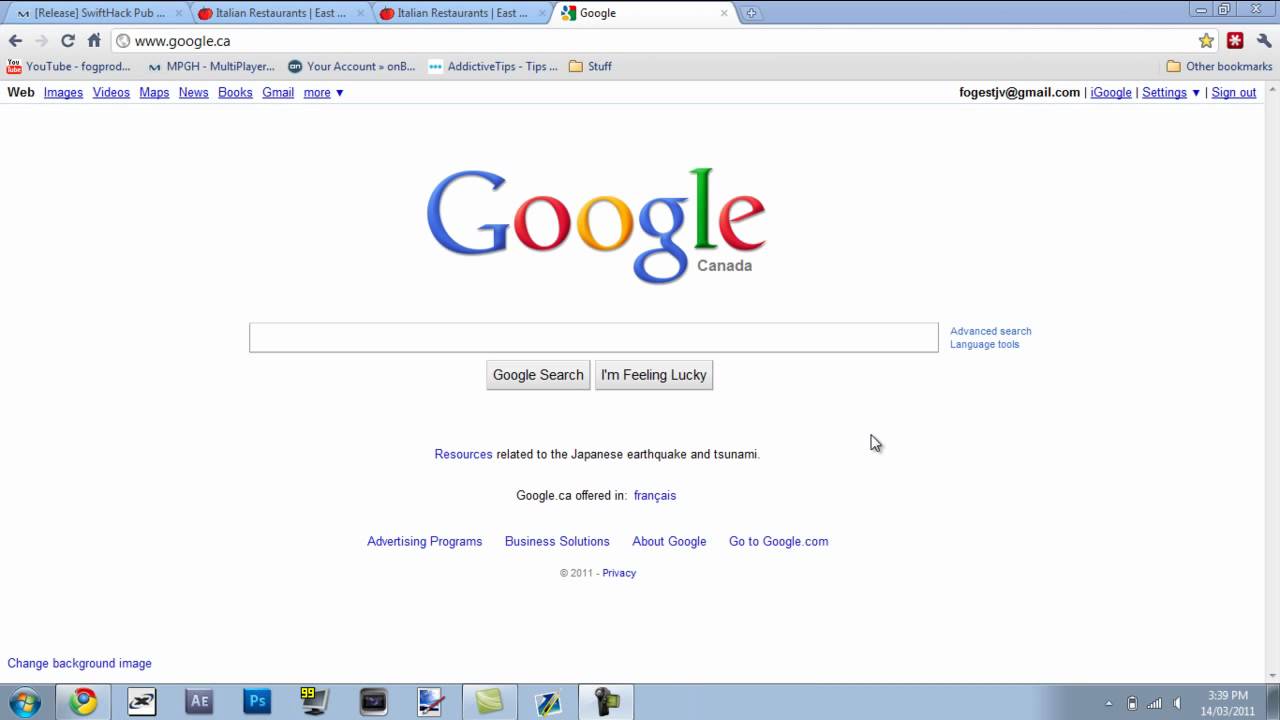This screenshot has height=720, width=1280.
Task: Click the I'm Feeling Lucky button
Action: tap(654, 375)
